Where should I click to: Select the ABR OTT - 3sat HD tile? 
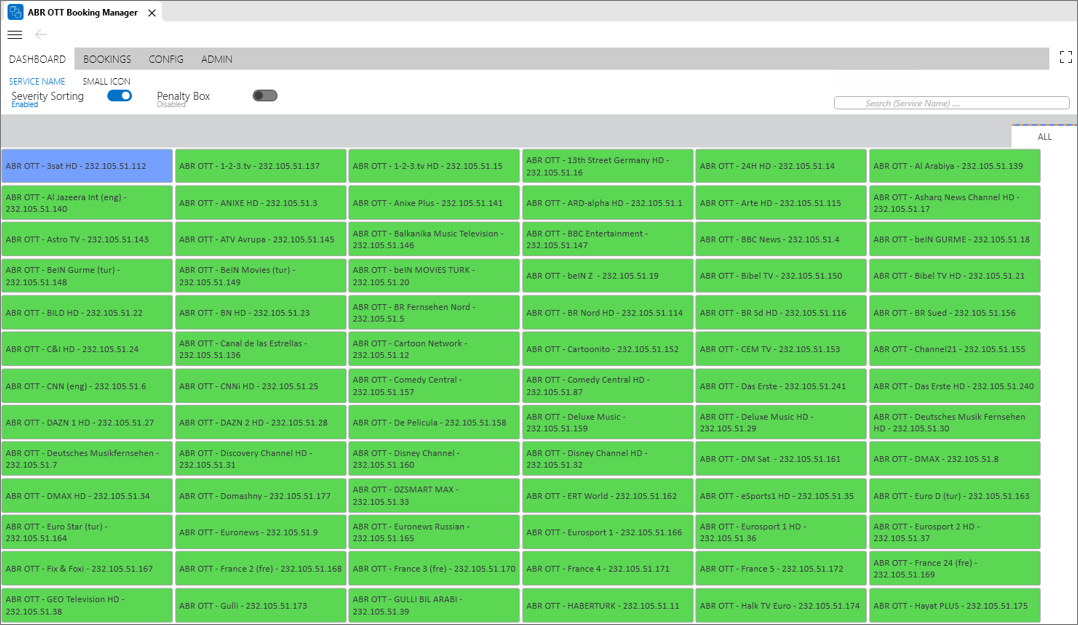pos(87,166)
